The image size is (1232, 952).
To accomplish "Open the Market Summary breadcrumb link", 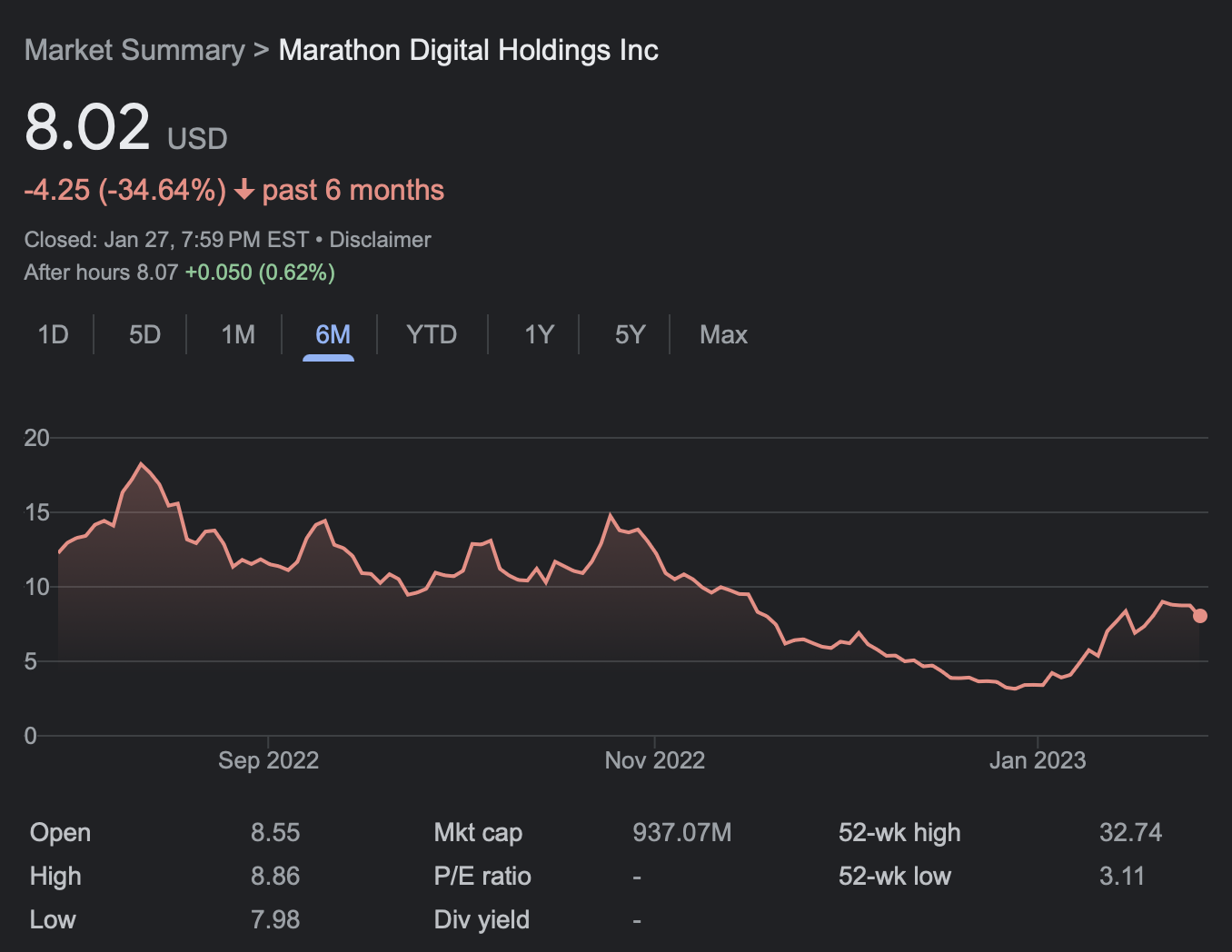I will [x=134, y=51].
